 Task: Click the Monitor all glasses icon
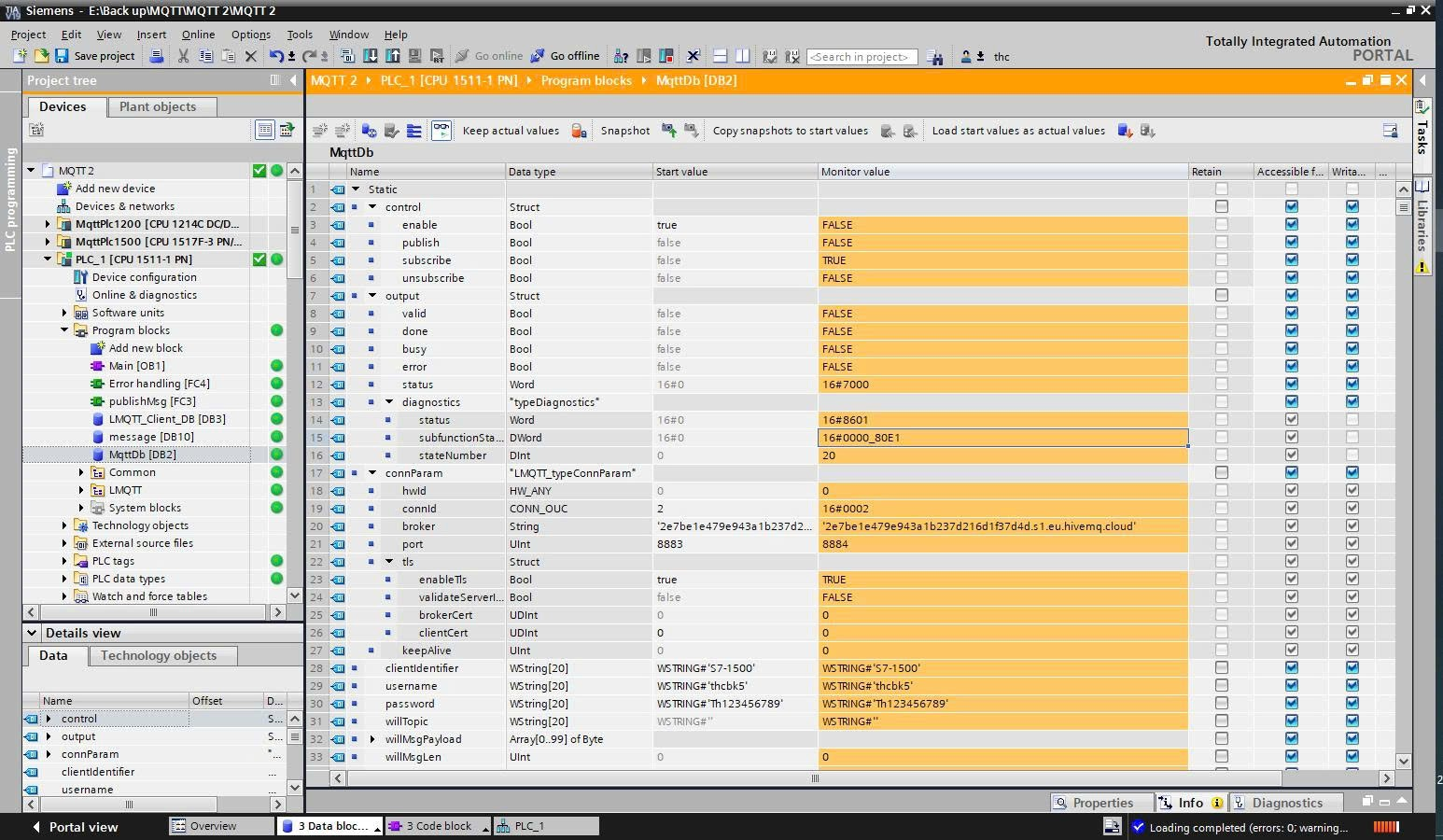point(441,131)
